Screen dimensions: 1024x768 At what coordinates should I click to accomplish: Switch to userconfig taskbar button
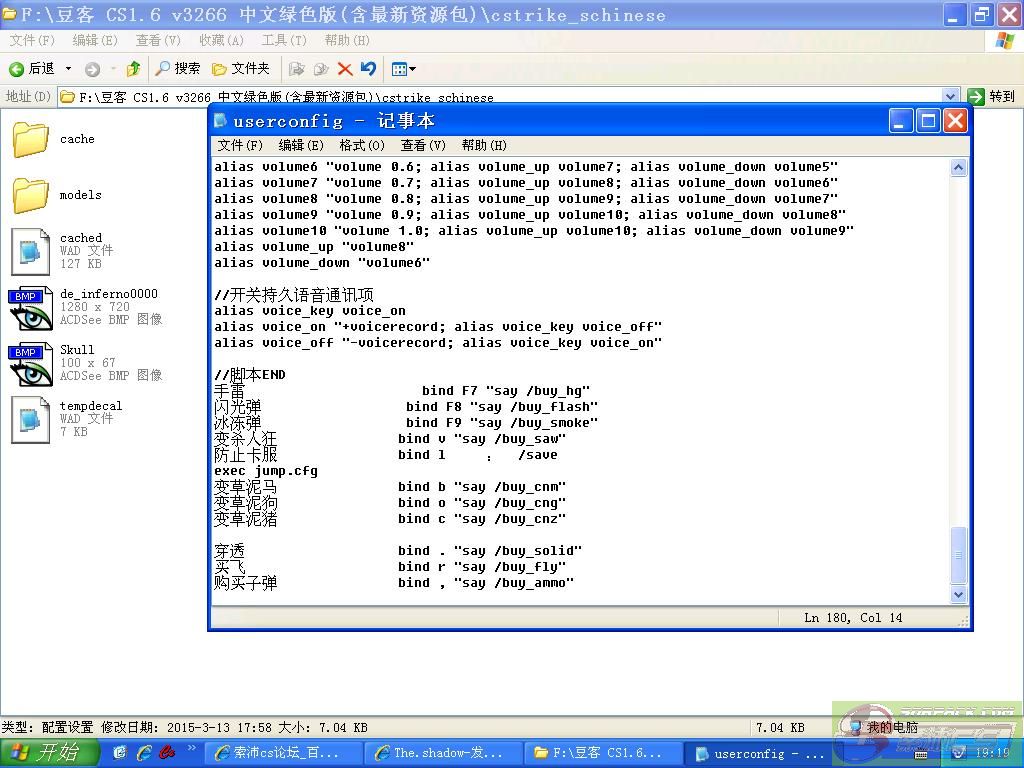[762, 753]
